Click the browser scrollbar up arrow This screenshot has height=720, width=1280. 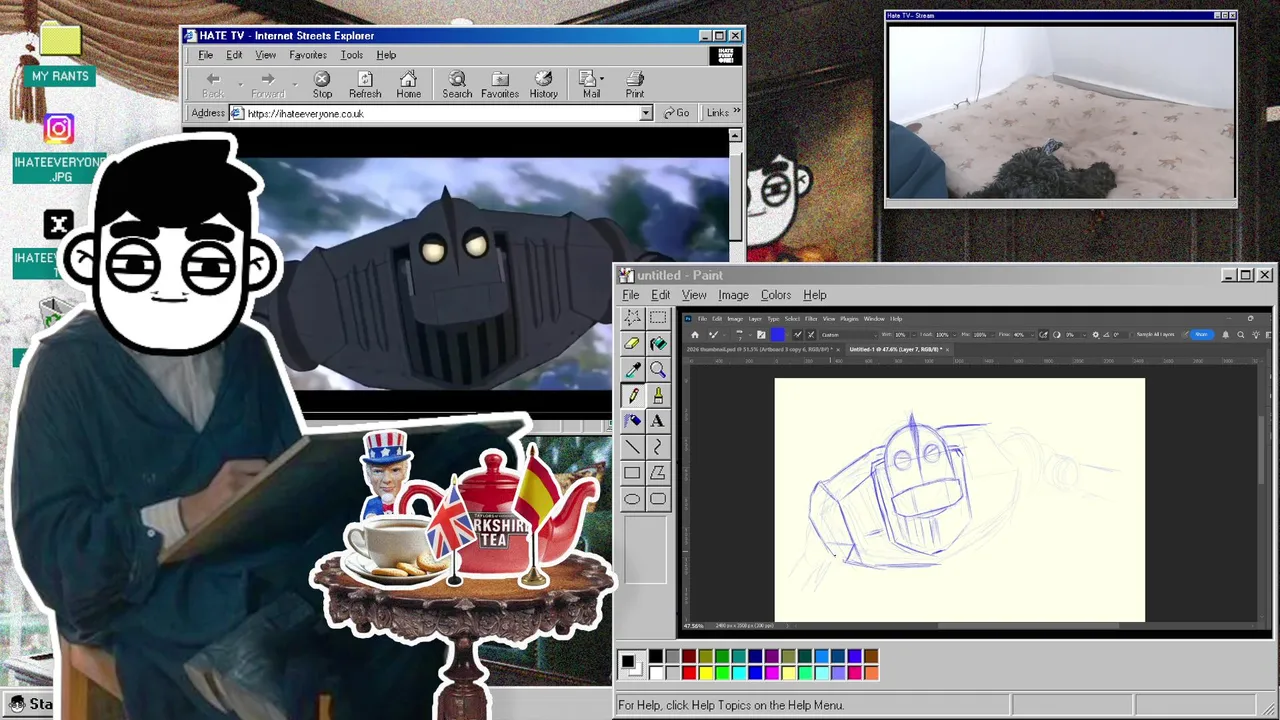tap(735, 135)
